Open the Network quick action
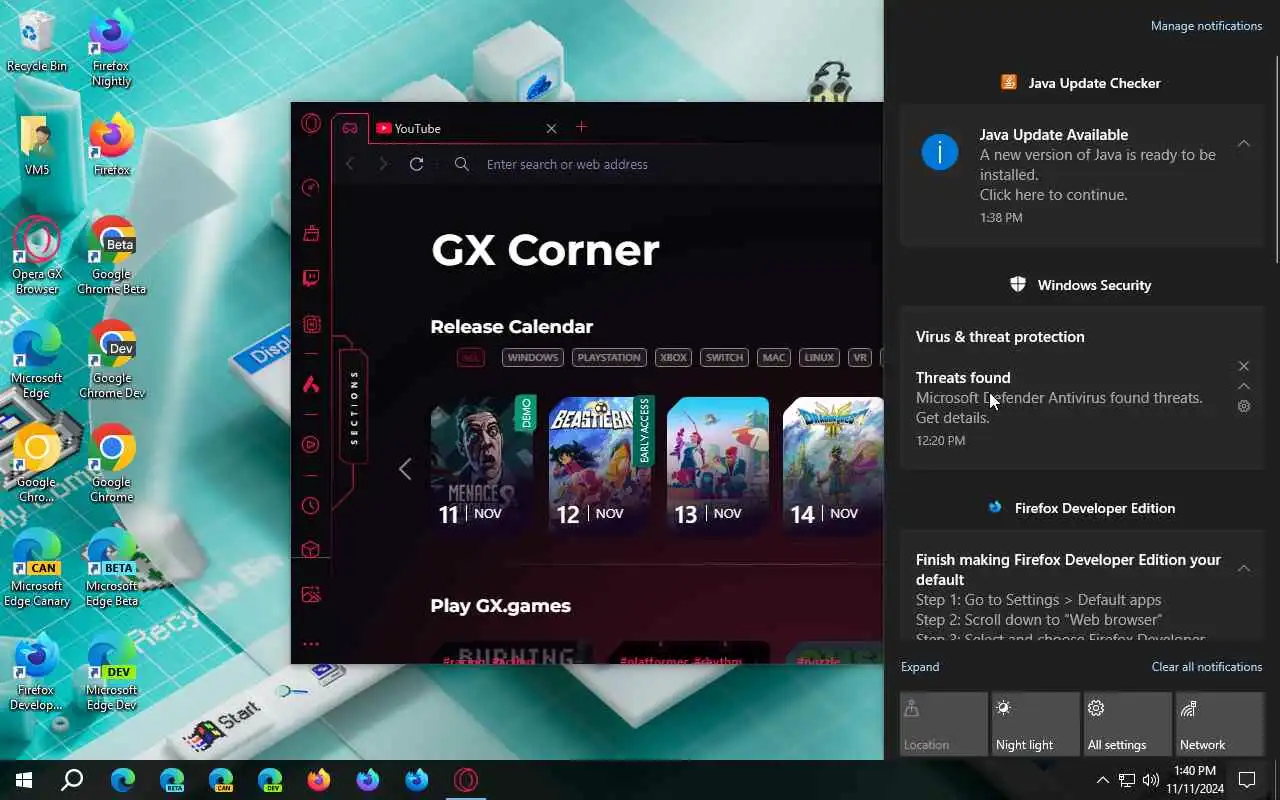The height and width of the screenshot is (800, 1280). coord(1220,724)
